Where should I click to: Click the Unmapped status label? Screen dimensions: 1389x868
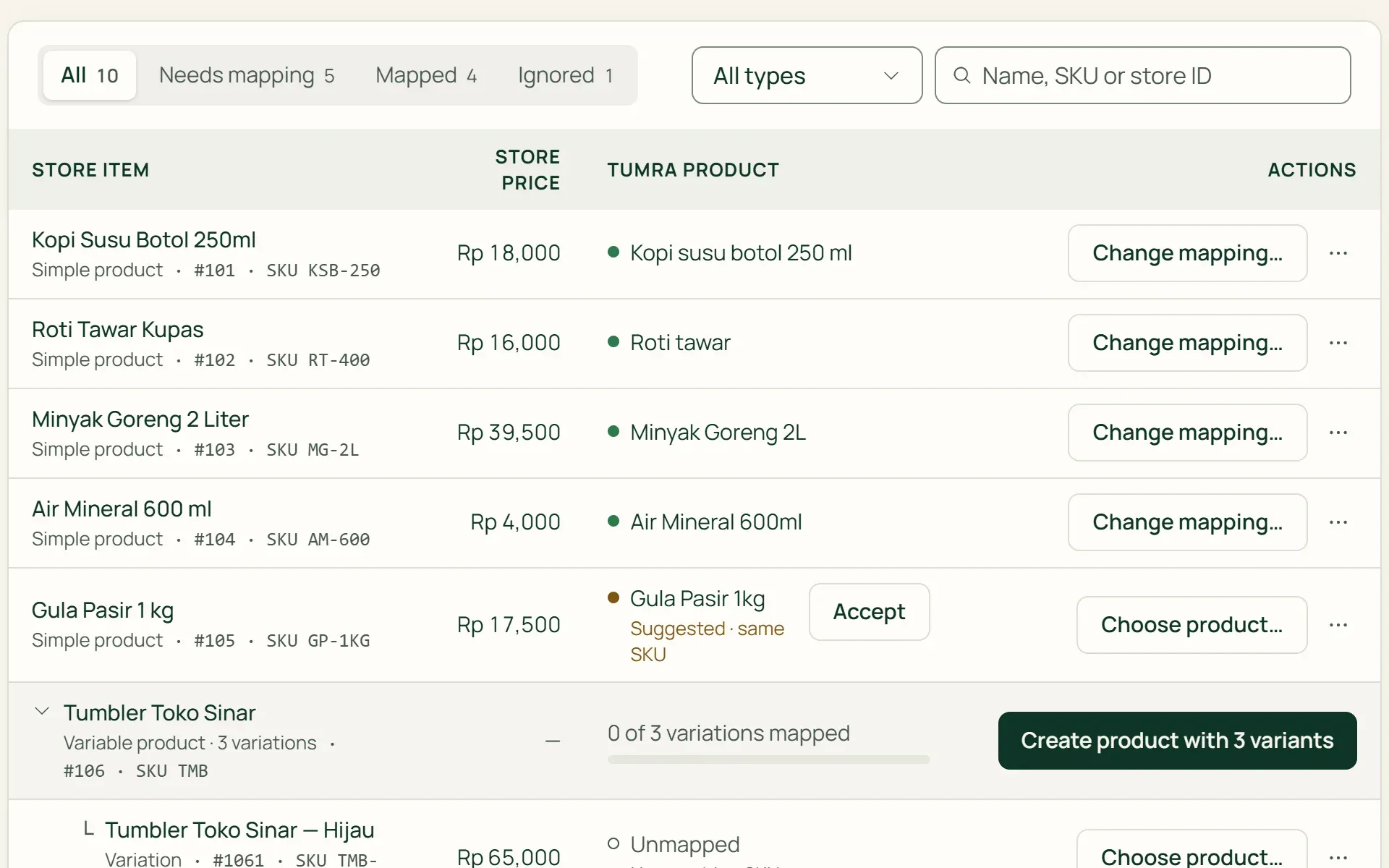click(x=684, y=845)
